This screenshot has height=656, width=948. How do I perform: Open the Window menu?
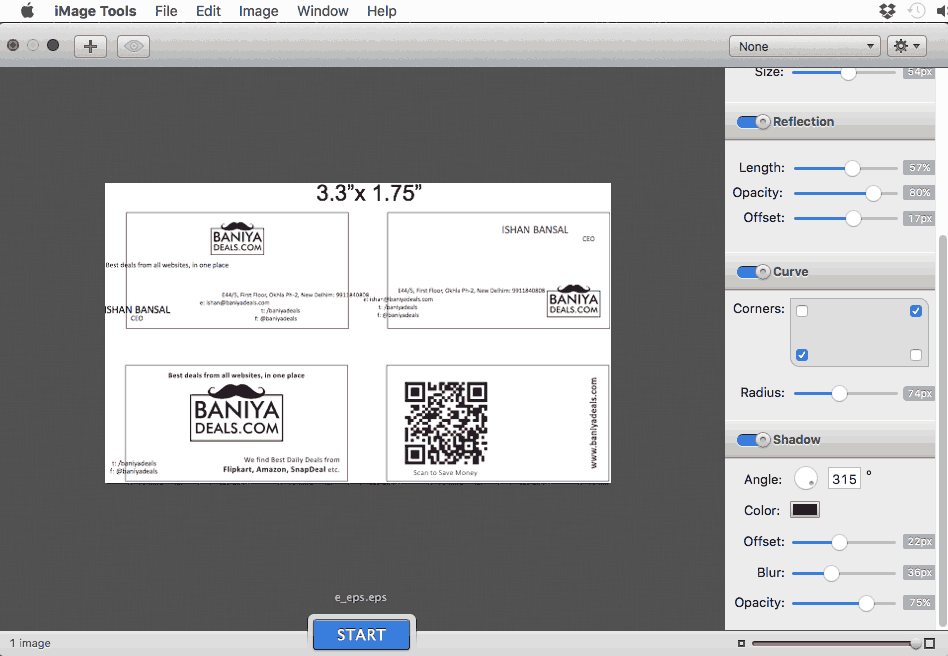322,11
